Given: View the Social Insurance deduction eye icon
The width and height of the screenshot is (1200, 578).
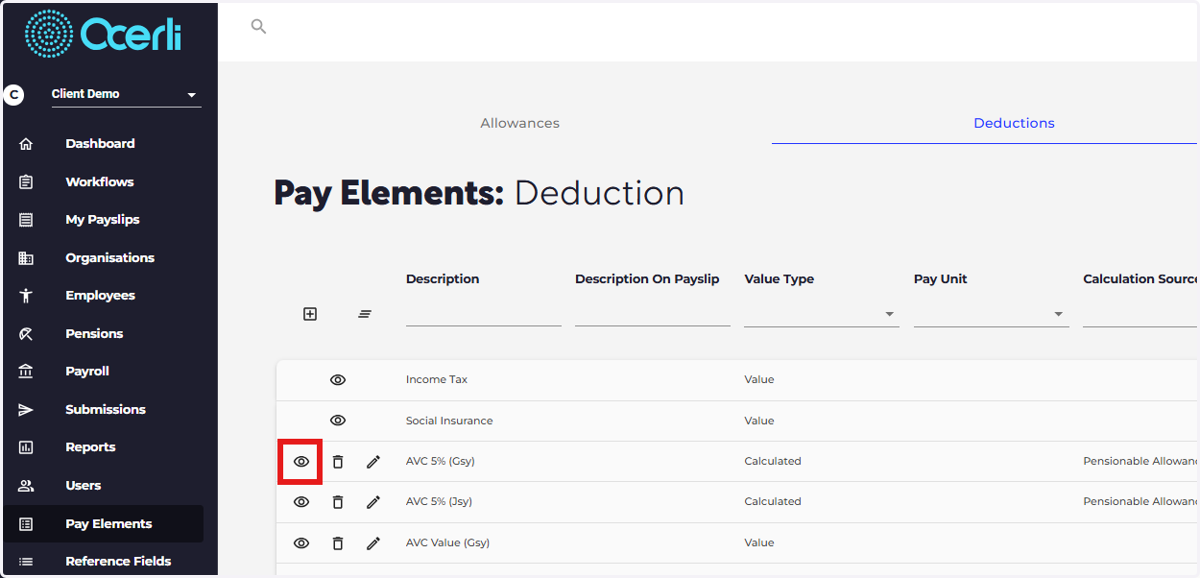Looking at the screenshot, I should (338, 421).
